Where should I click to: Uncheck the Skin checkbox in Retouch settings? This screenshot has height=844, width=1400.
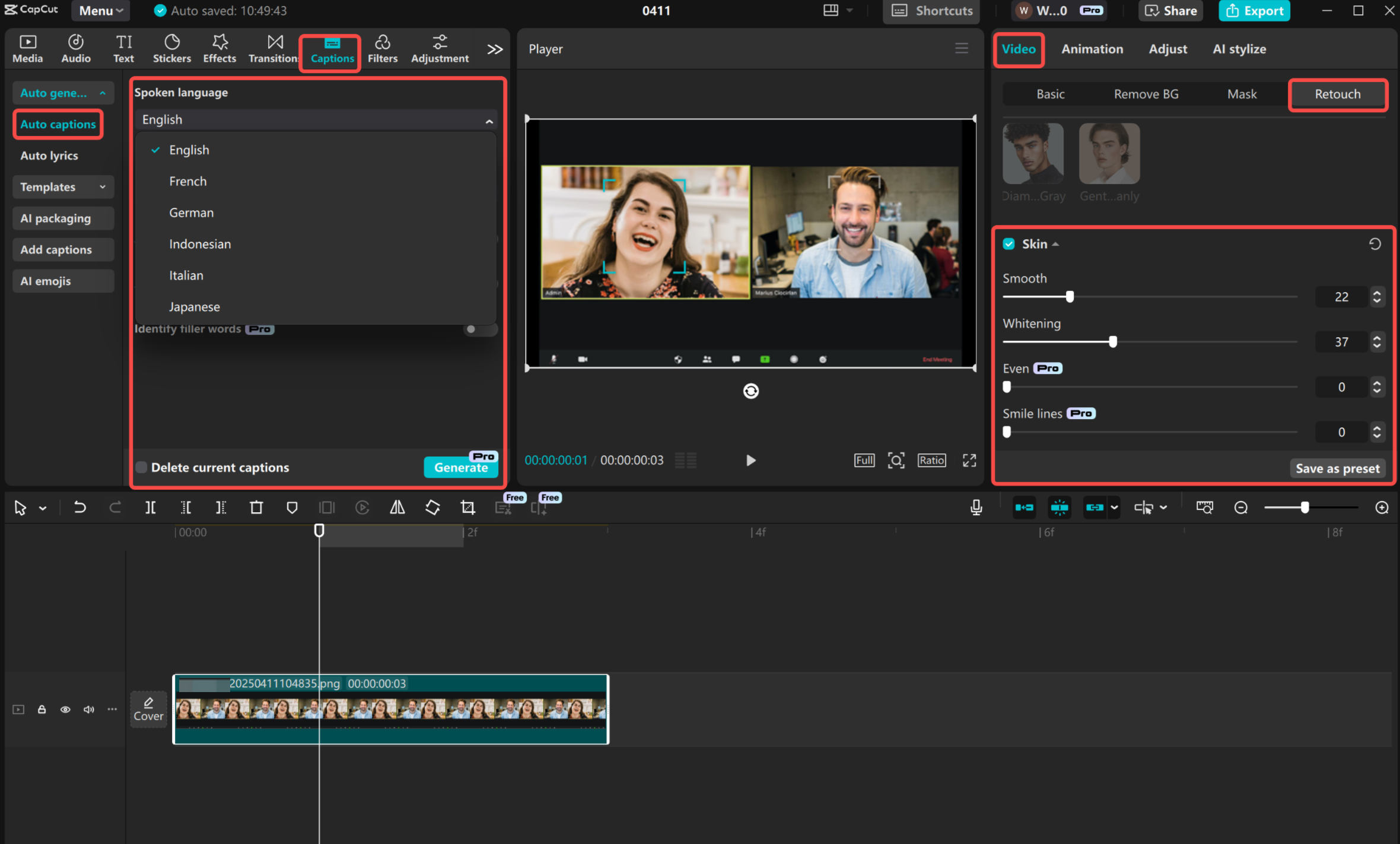(1010, 243)
